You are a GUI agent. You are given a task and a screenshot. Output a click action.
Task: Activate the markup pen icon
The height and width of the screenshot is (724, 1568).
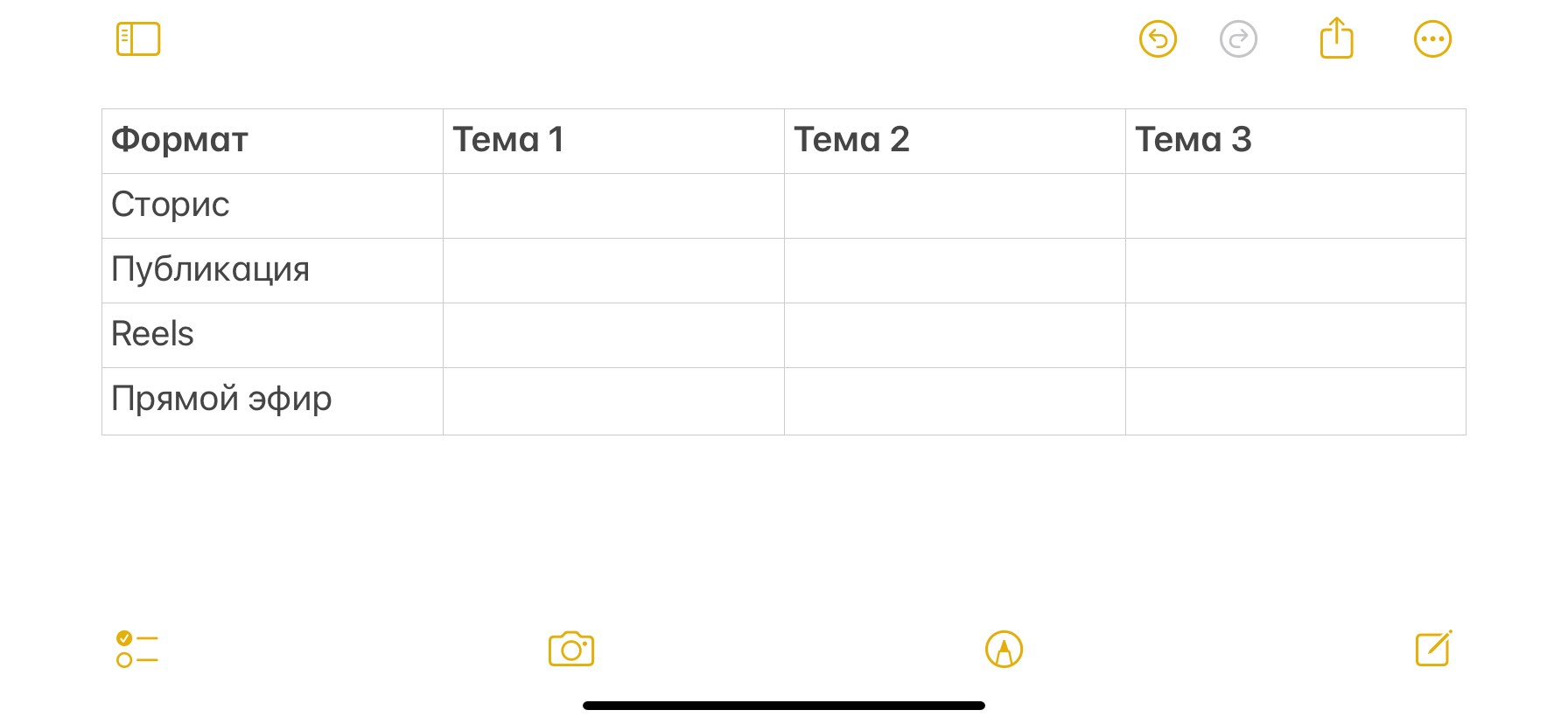(1004, 650)
